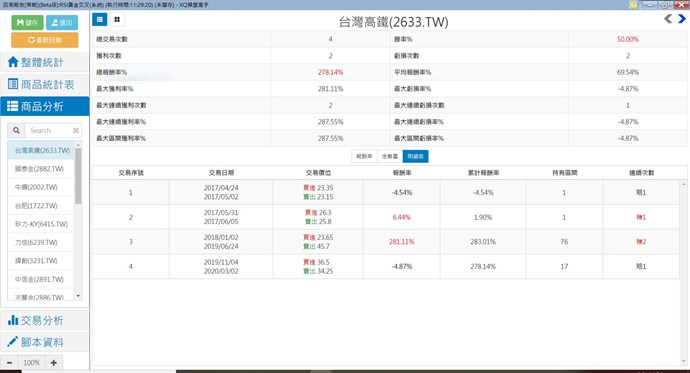Select 台肥(1722.TW) in the stock list
The image size is (690, 373).
tap(41, 206)
